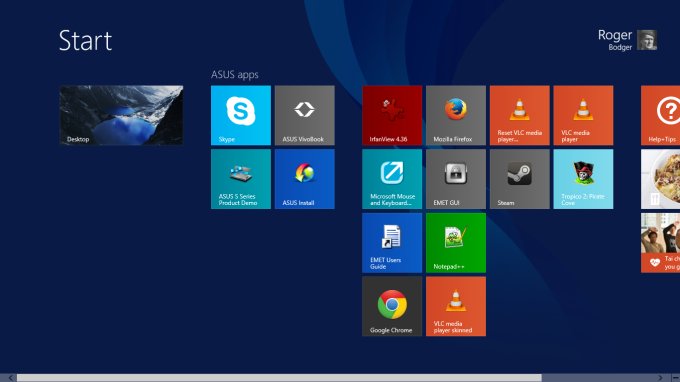Launch the EMET GUI tile

click(x=456, y=179)
